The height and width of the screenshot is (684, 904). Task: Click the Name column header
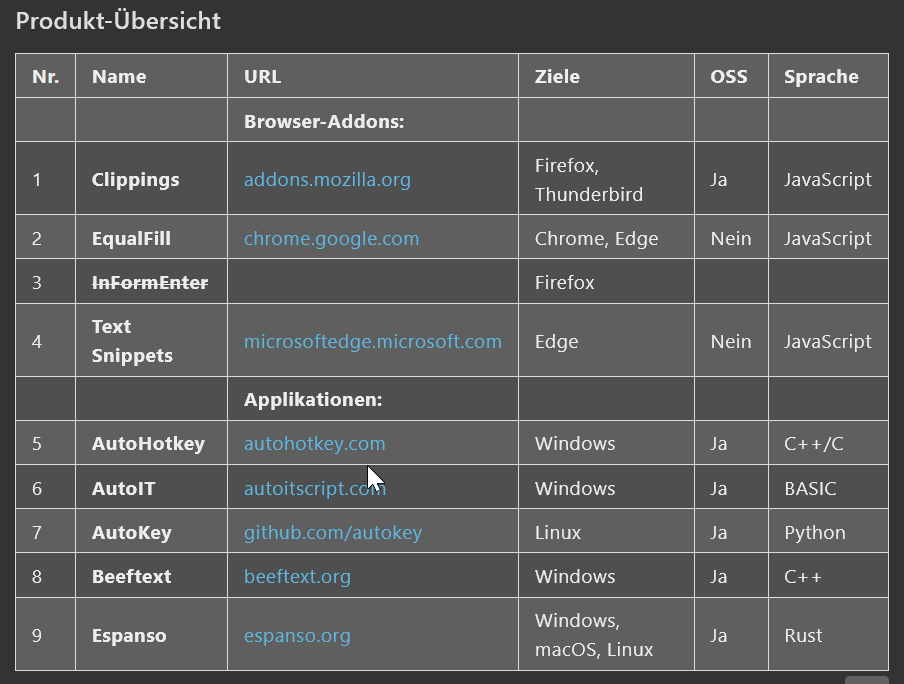(x=119, y=77)
